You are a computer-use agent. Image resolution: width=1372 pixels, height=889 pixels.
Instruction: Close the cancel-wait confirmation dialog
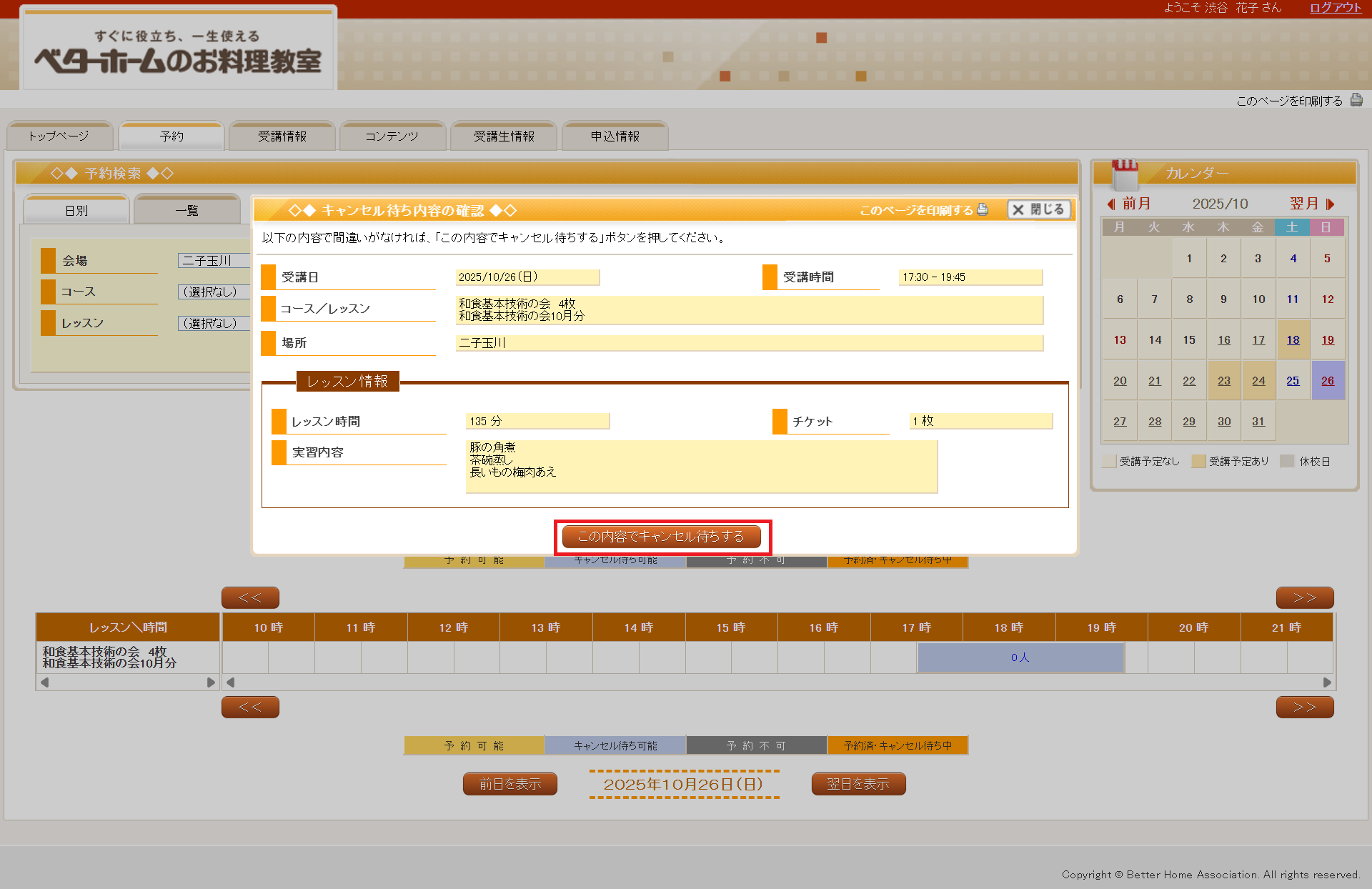click(1039, 209)
